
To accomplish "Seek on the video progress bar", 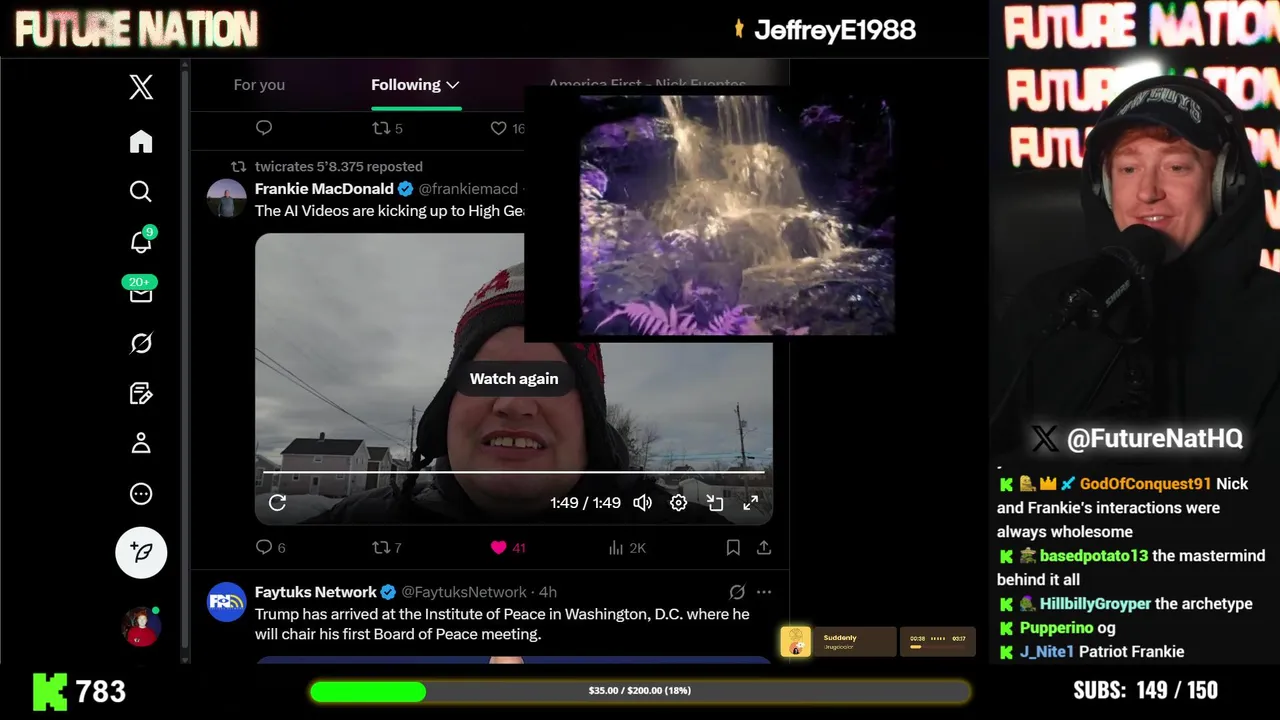I will coord(514,471).
